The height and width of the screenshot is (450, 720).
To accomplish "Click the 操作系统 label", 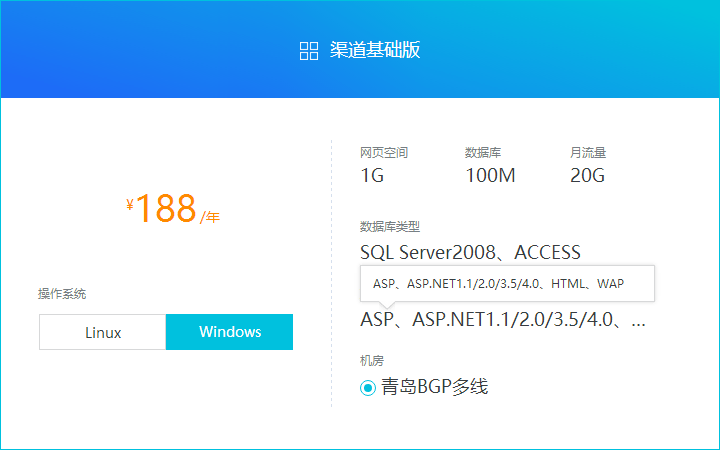I will (62, 294).
